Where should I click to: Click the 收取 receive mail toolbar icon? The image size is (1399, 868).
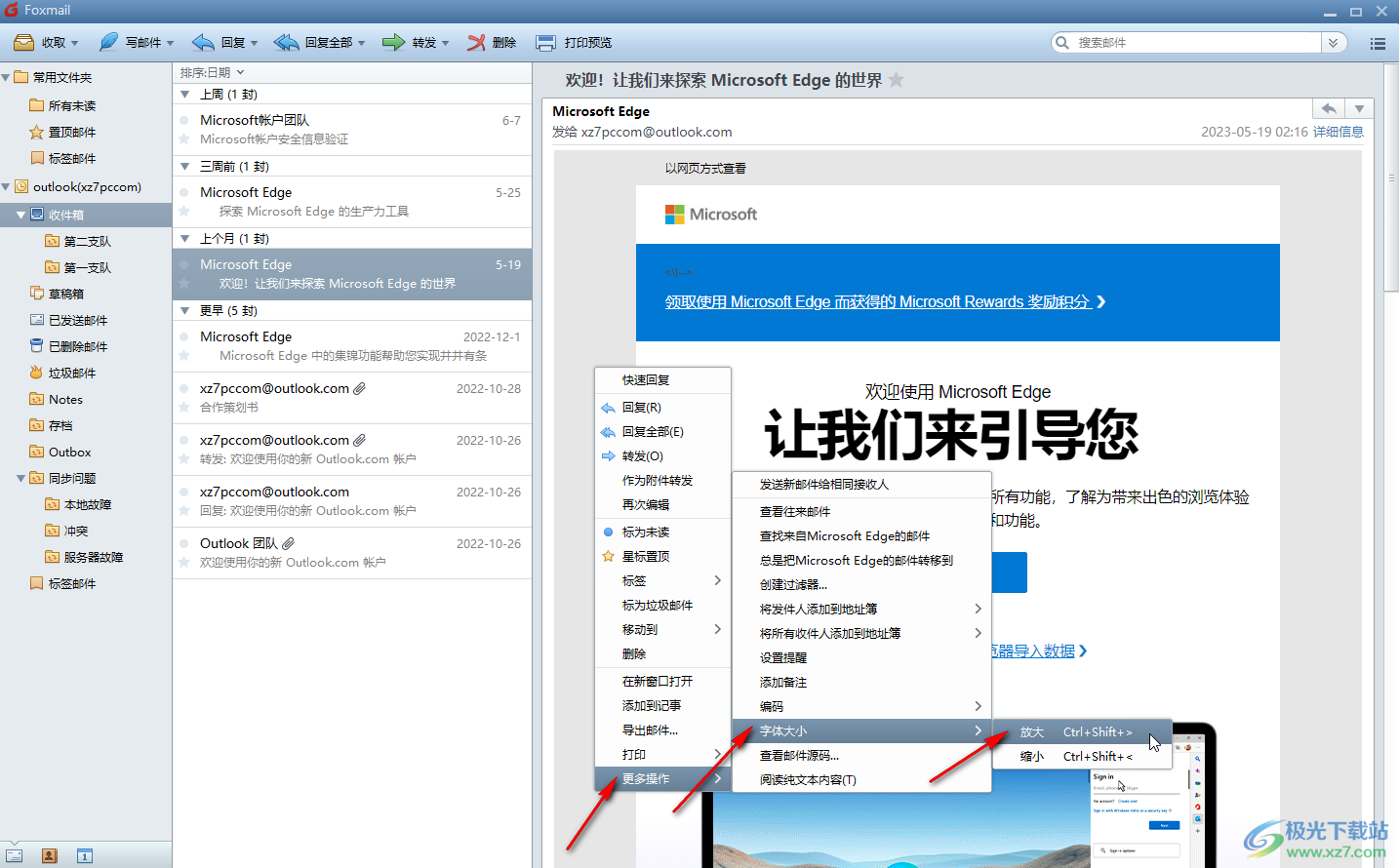[23, 42]
